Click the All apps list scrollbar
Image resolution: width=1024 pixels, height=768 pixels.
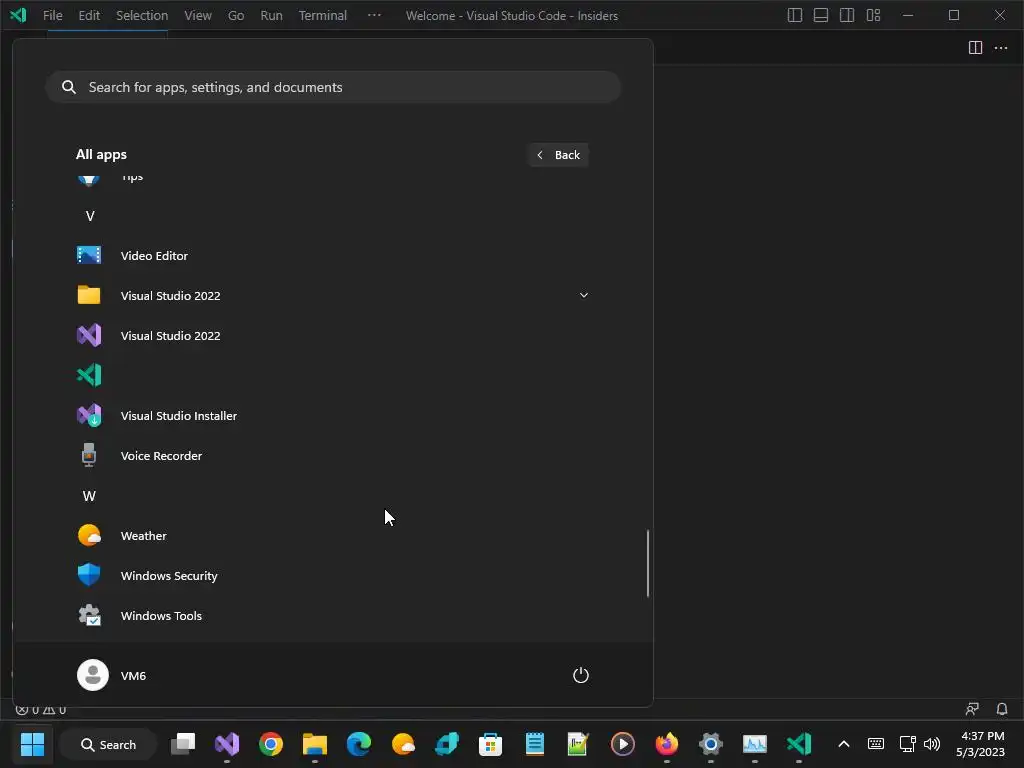click(648, 563)
